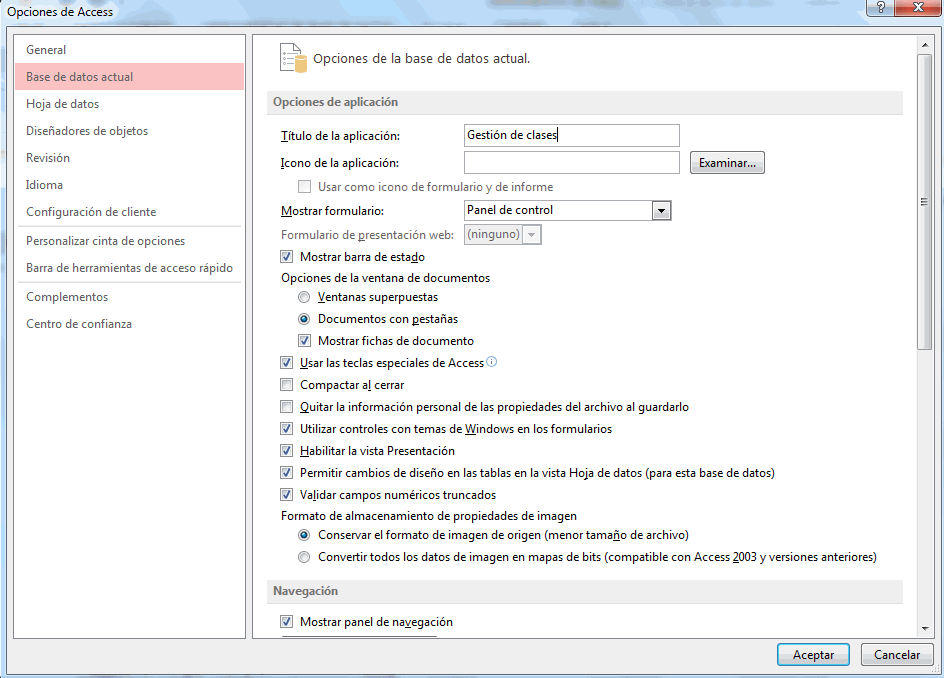Open 'Barra de herramientas de acceso rápido'
The image size is (944, 678).
point(129,268)
